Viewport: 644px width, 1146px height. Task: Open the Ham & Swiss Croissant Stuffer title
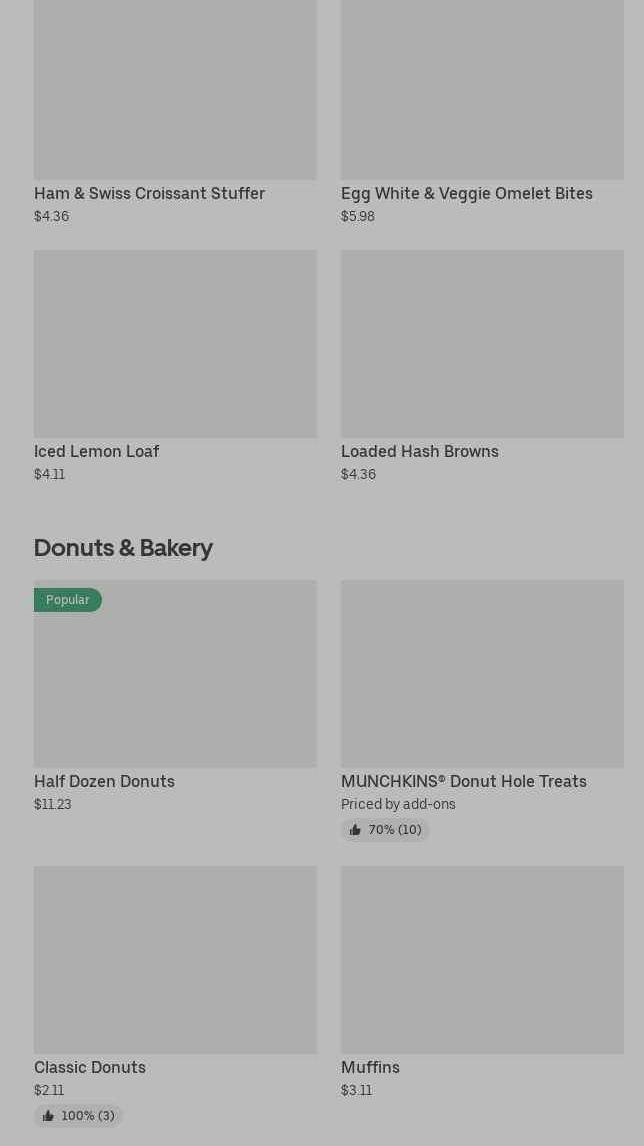click(x=149, y=194)
